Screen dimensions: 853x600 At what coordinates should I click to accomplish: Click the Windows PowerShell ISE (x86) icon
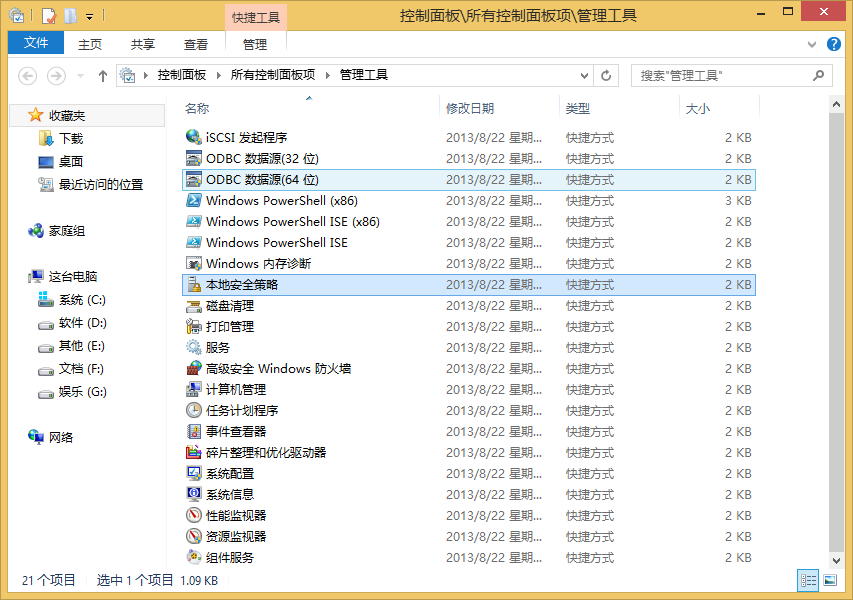point(193,221)
